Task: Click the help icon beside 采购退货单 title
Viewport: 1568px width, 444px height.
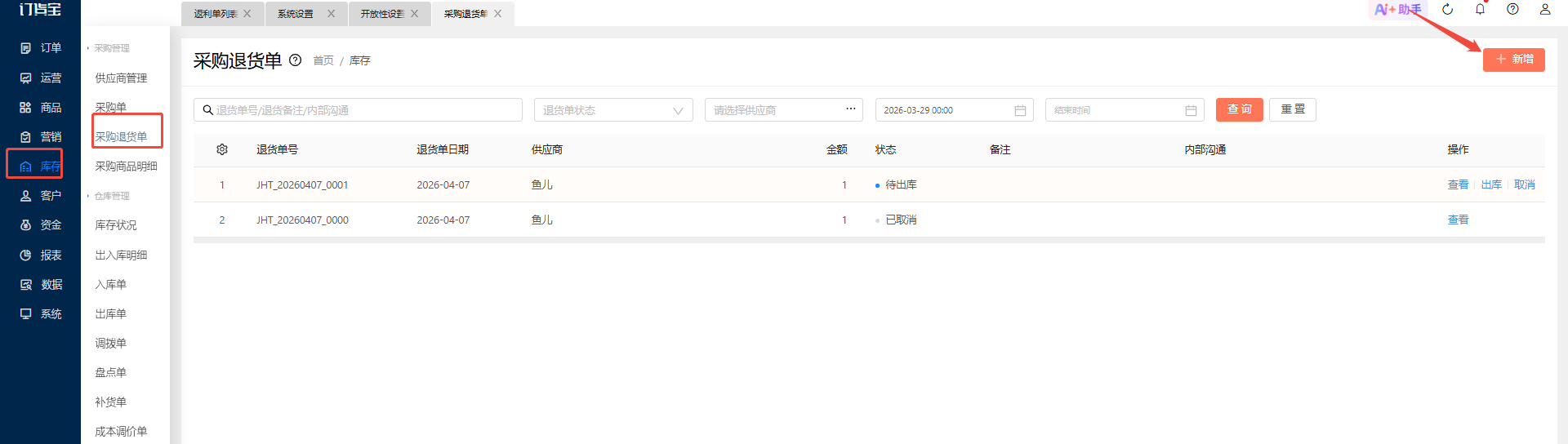Action: point(296,60)
